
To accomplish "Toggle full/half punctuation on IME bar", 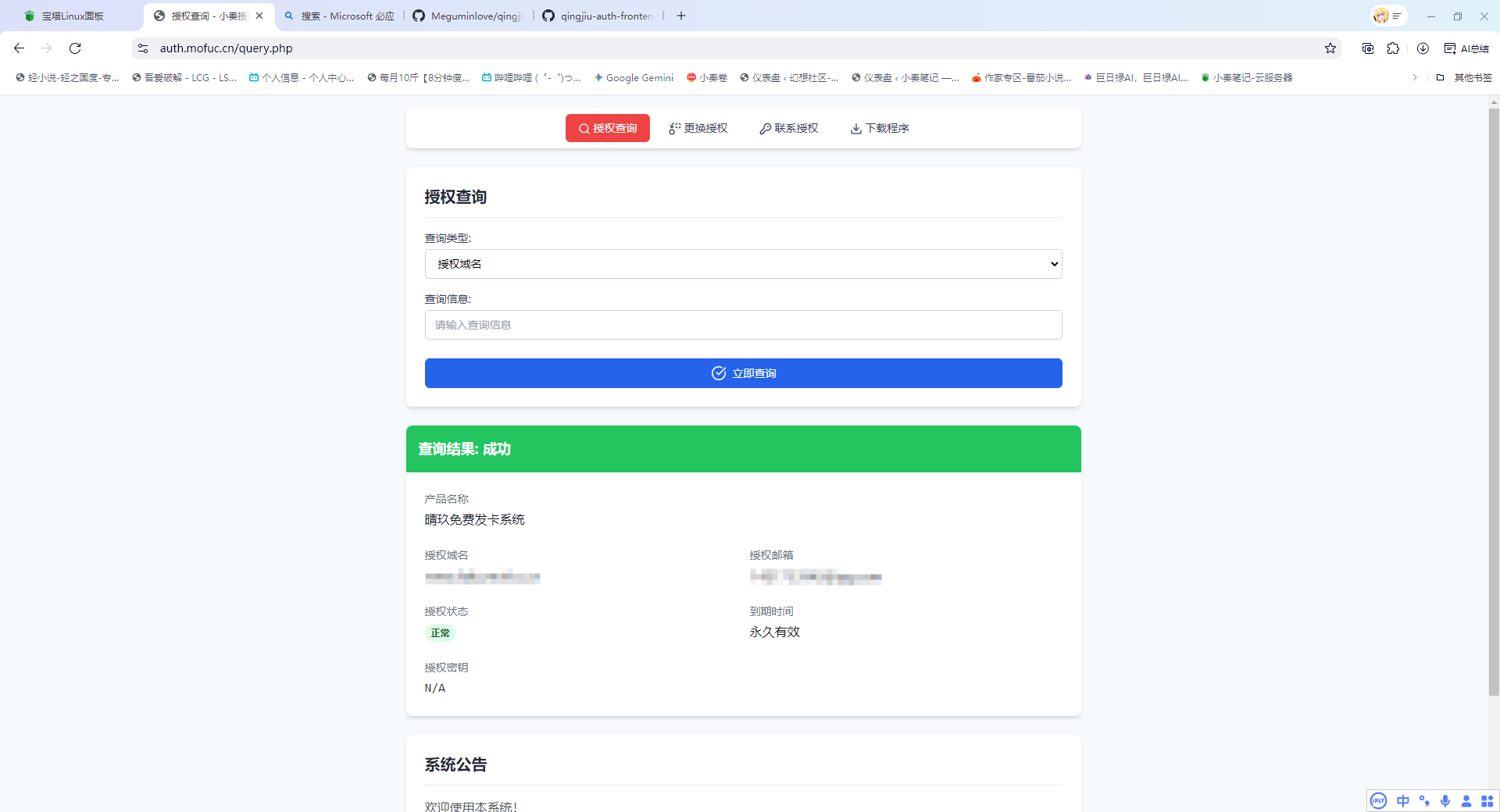I will pos(1424,800).
